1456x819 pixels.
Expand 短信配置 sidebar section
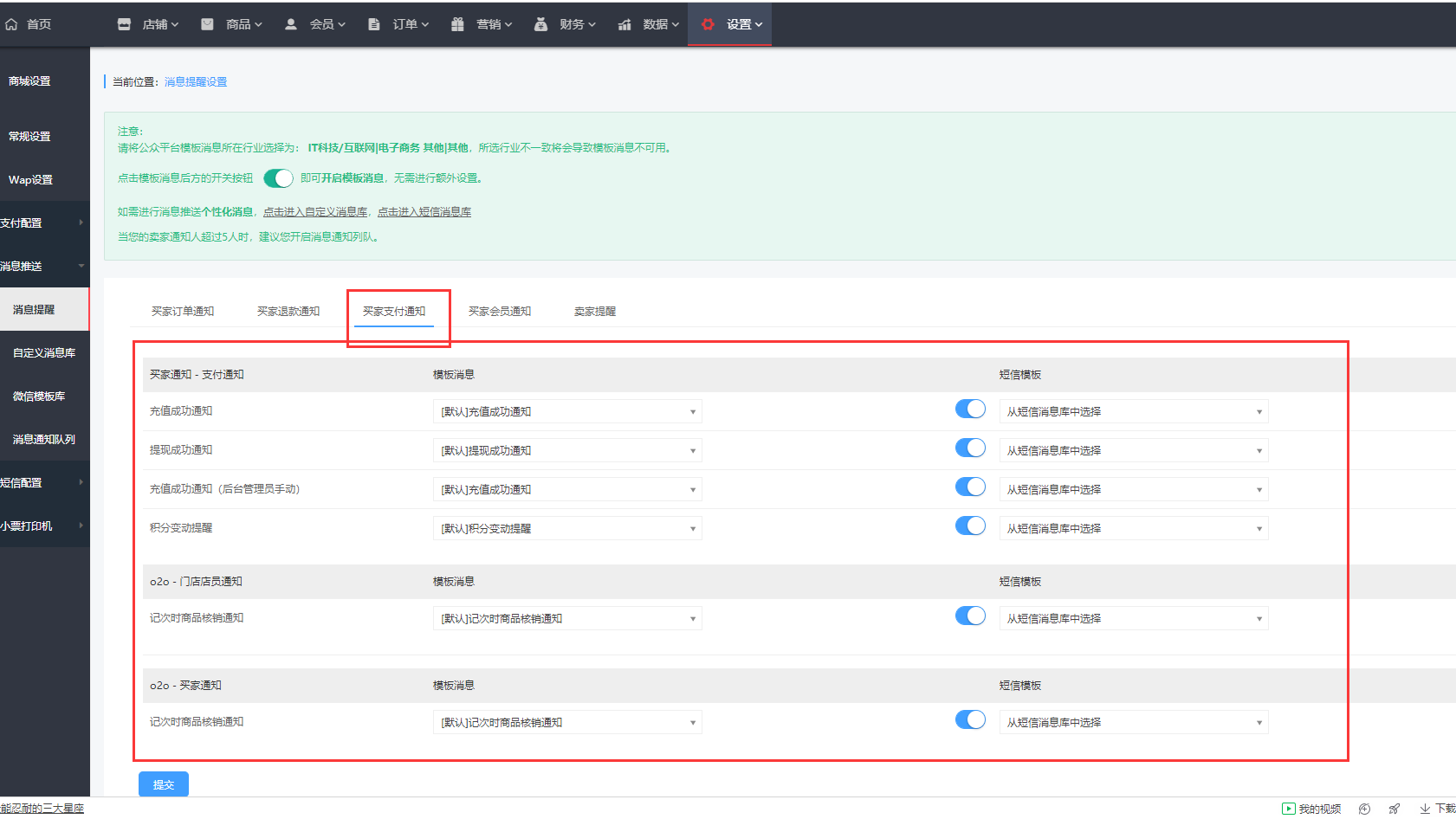[44, 482]
